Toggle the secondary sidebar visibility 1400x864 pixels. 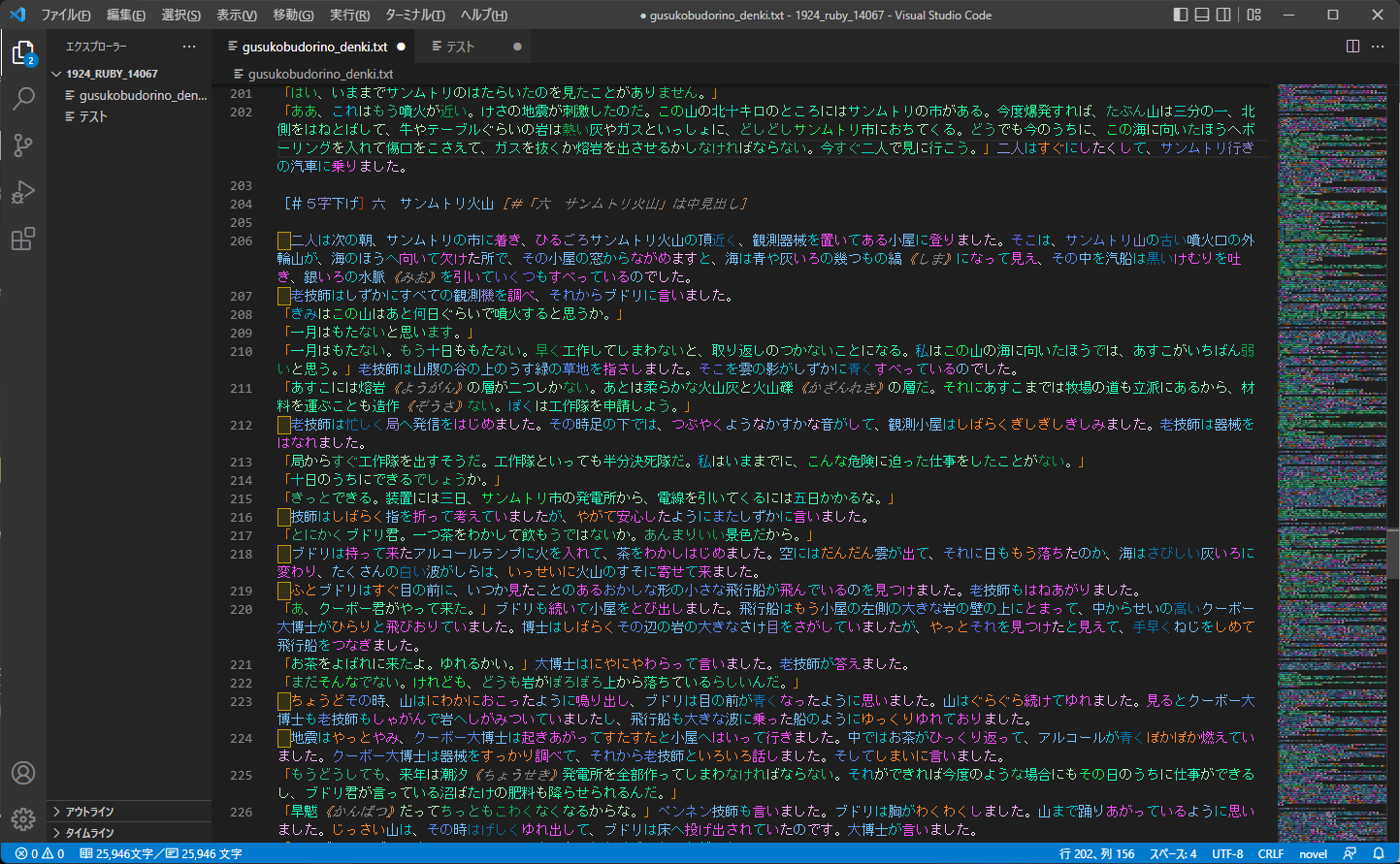tap(1221, 15)
